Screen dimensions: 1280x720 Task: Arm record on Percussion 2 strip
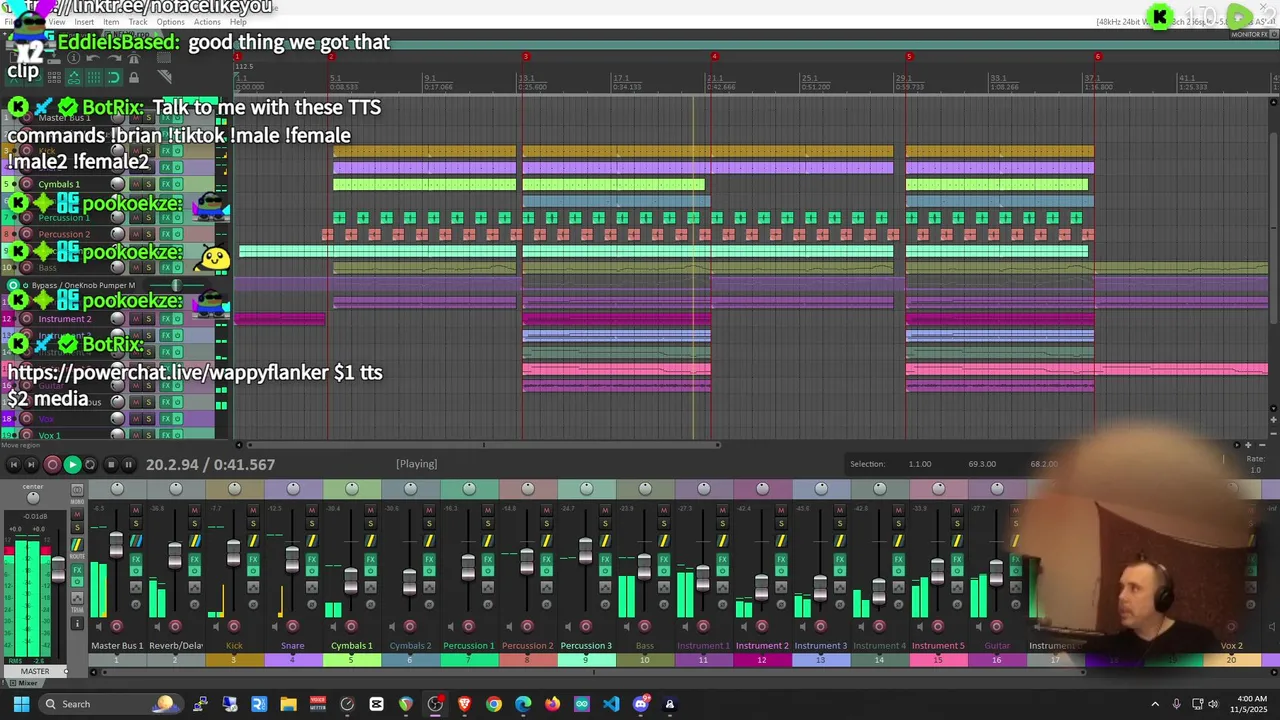[x=526, y=627]
